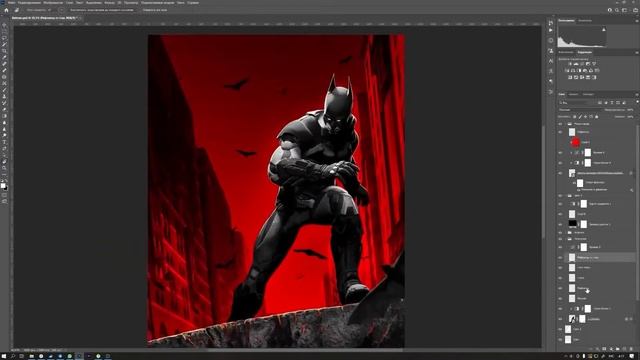Toggle visibility of the bottom-most layer
The height and width of the screenshot is (360, 640).
coord(560,339)
